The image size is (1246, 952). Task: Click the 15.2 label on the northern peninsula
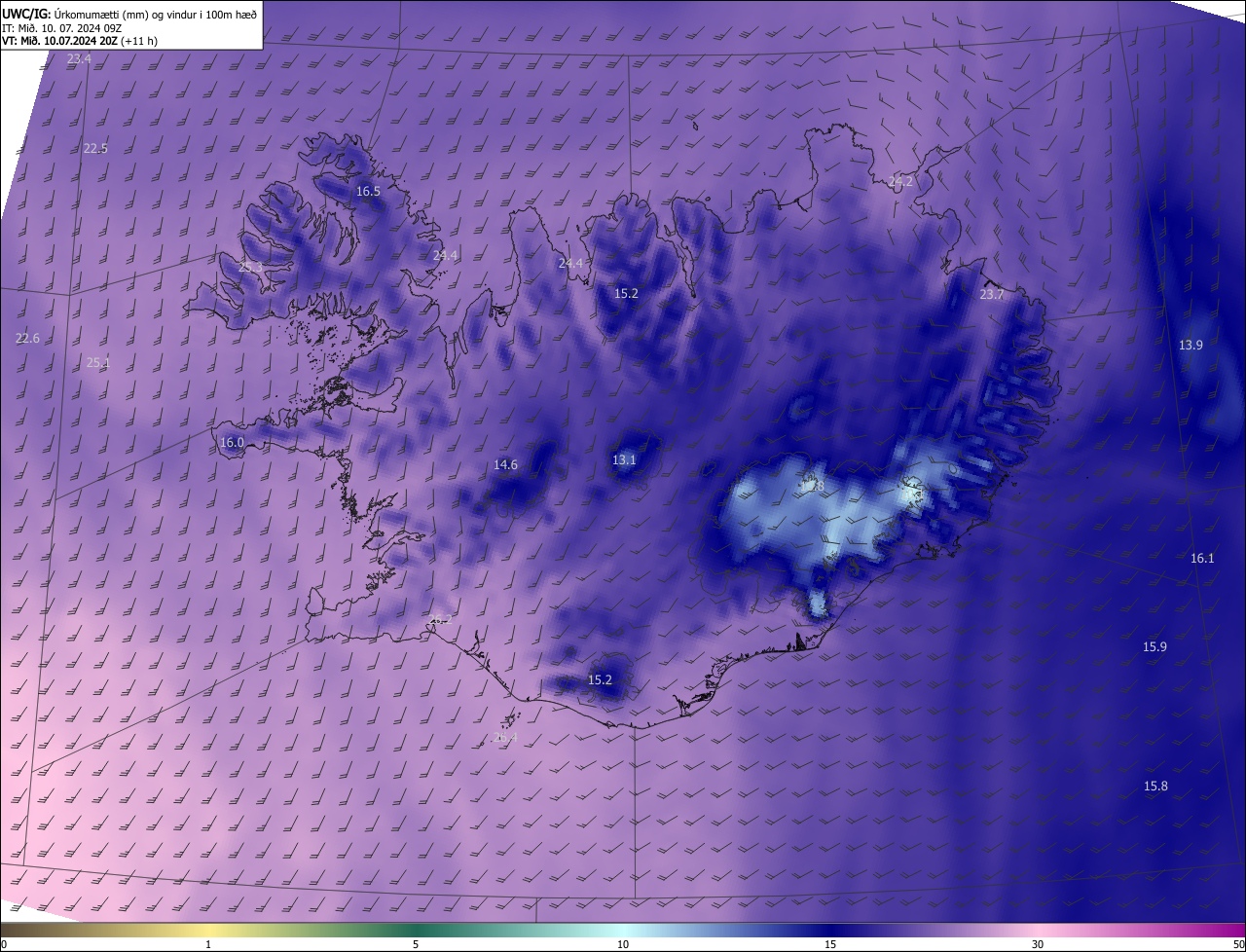(626, 294)
